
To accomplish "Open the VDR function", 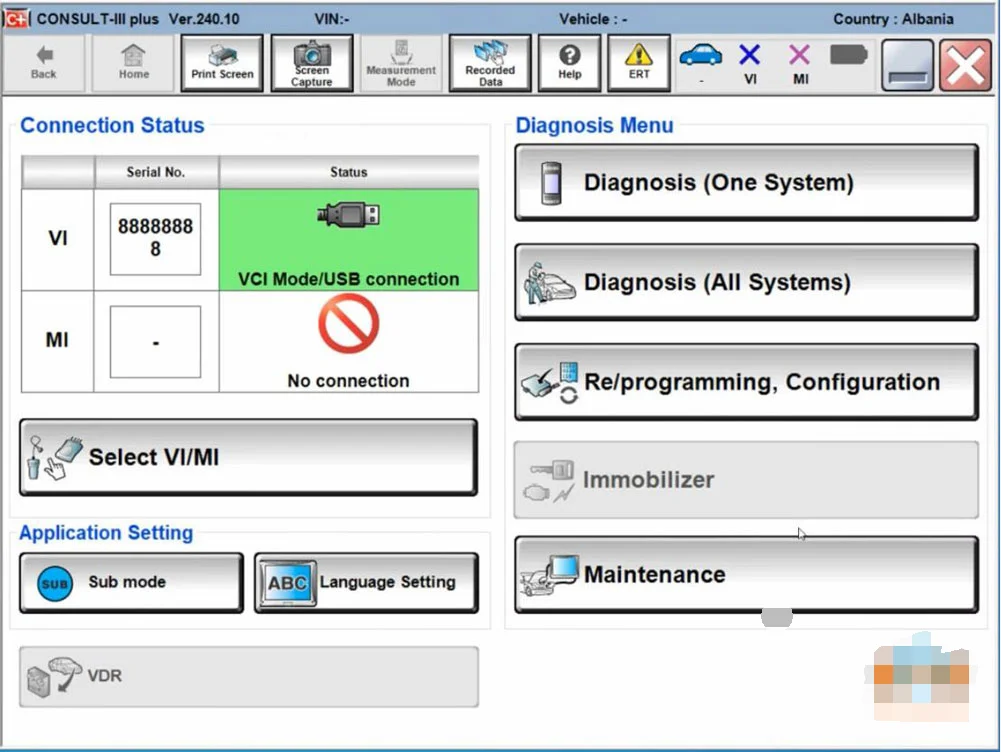I will [247, 677].
